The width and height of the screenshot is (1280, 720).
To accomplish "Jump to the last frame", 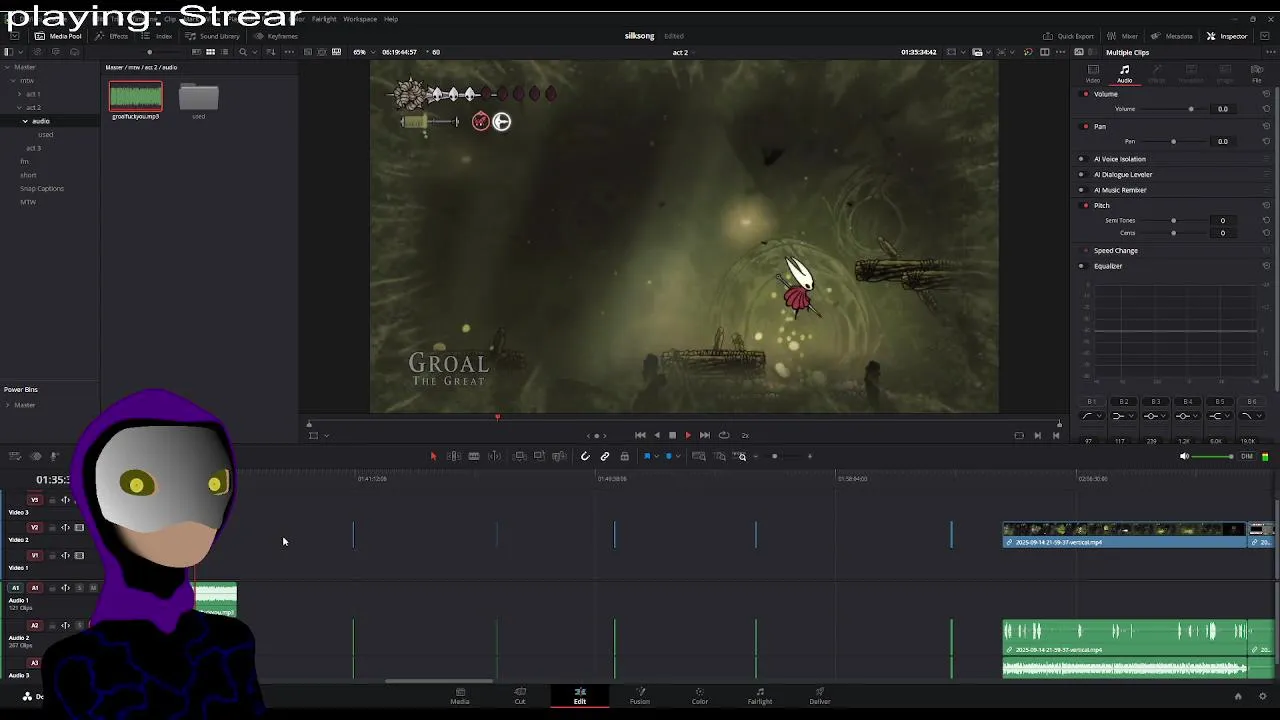I will point(705,435).
